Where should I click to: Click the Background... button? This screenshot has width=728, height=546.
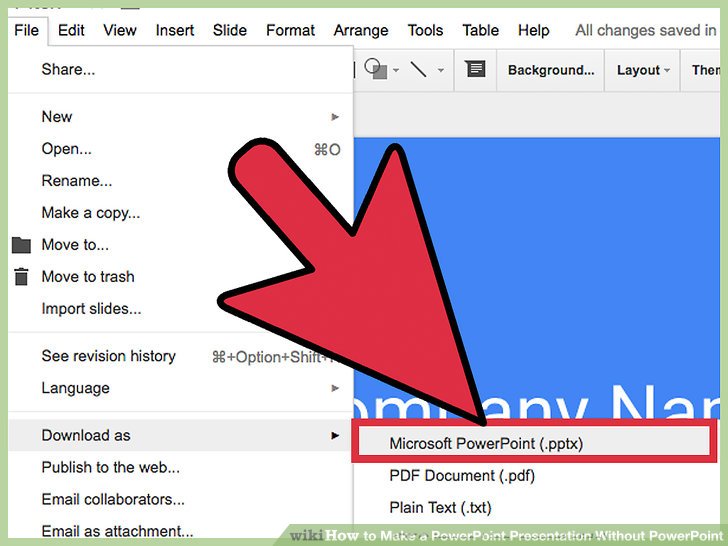coord(551,70)
